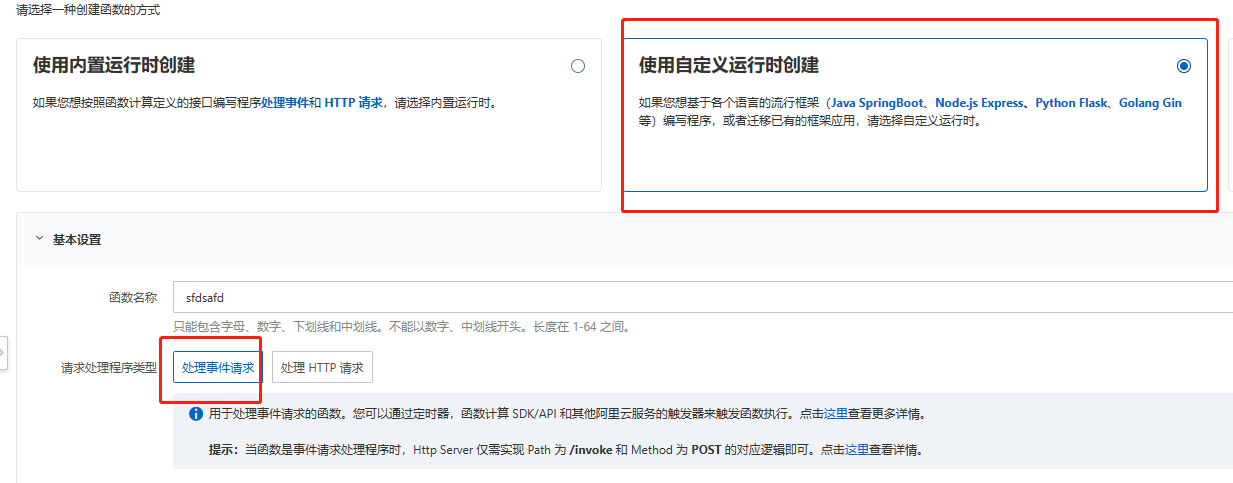This screenshot has width=1233, height=483.
Task: Click the Node.js Express text
Action: click(980, 103)
